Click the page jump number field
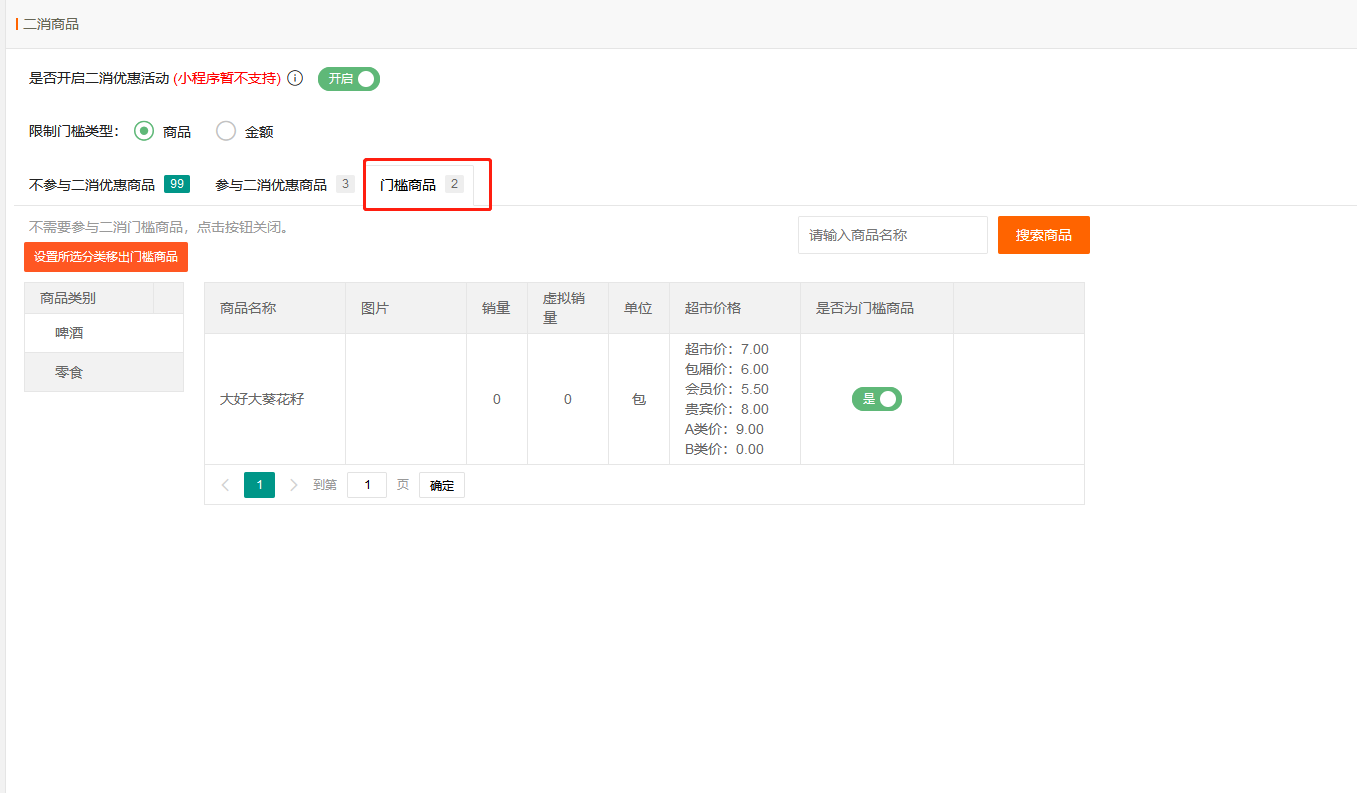The image size is (1357, 793). click(367, 485)
